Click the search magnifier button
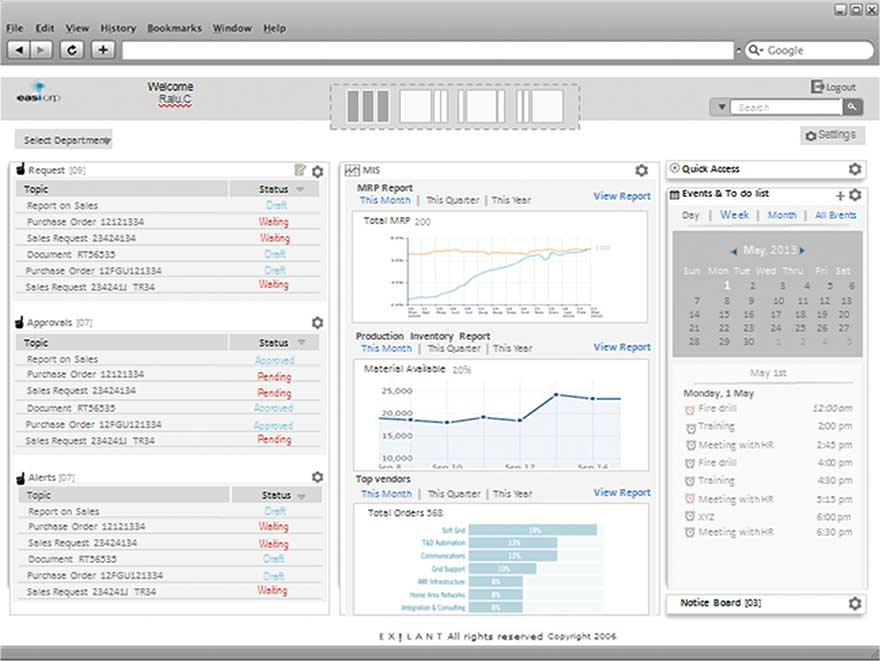Screen dimensions: 880x661 click(x=851, y=107)
